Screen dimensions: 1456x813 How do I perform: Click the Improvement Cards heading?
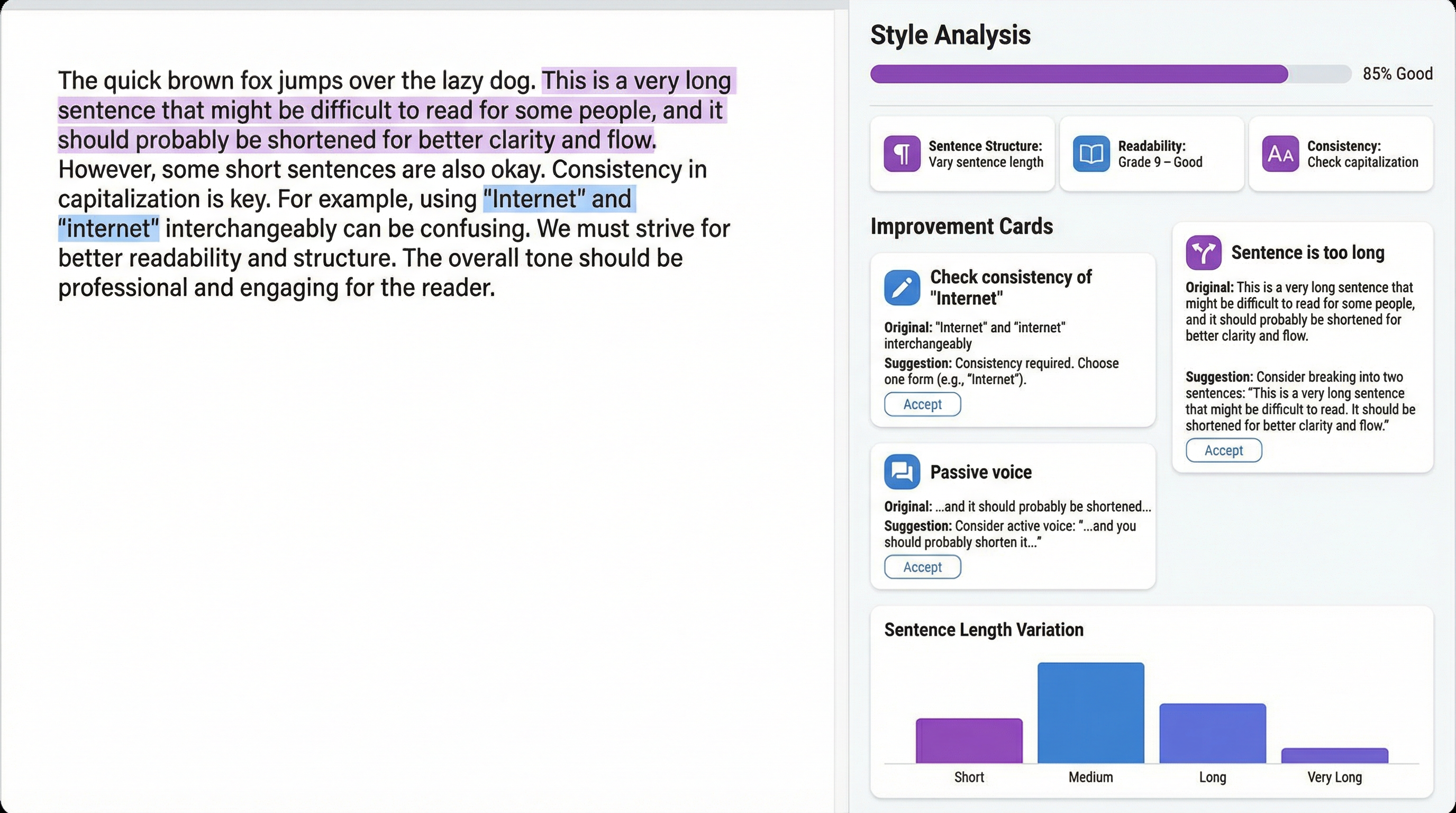click(x=961, y=226)
